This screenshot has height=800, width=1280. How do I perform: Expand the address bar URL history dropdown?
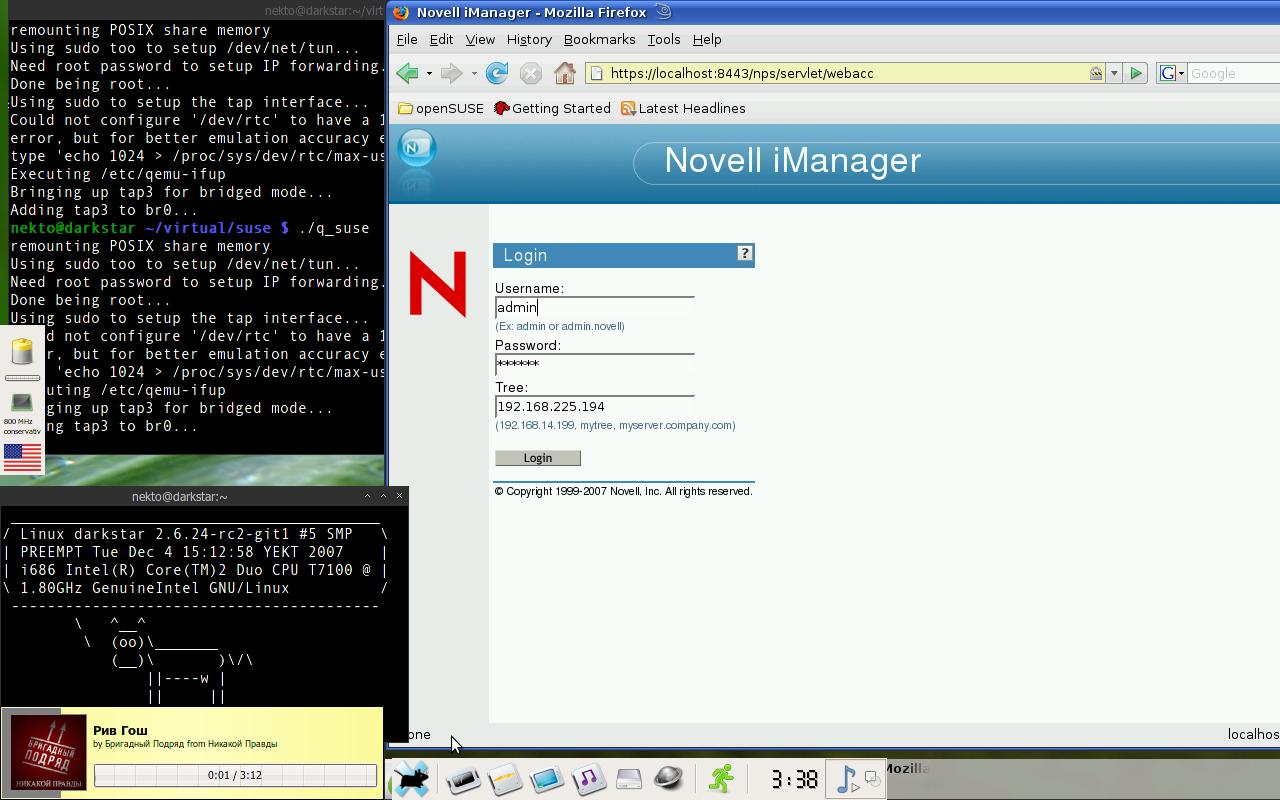(x=1114, y=73)
